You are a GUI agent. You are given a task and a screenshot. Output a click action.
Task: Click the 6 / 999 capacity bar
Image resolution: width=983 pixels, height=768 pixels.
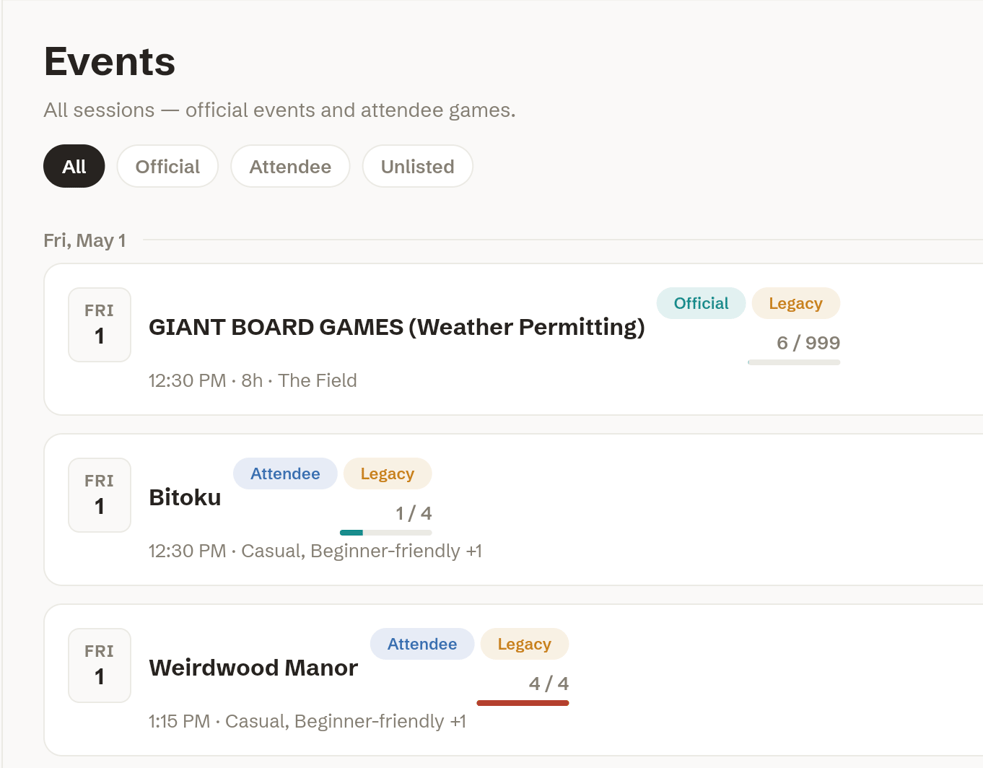(x=794, y=362)
